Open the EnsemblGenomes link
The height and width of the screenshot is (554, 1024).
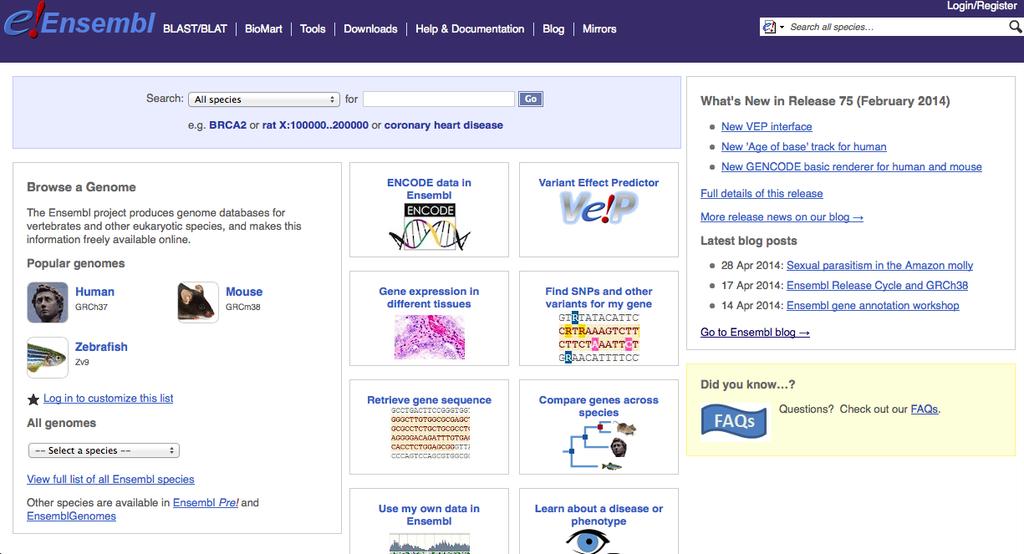[71, 516]
